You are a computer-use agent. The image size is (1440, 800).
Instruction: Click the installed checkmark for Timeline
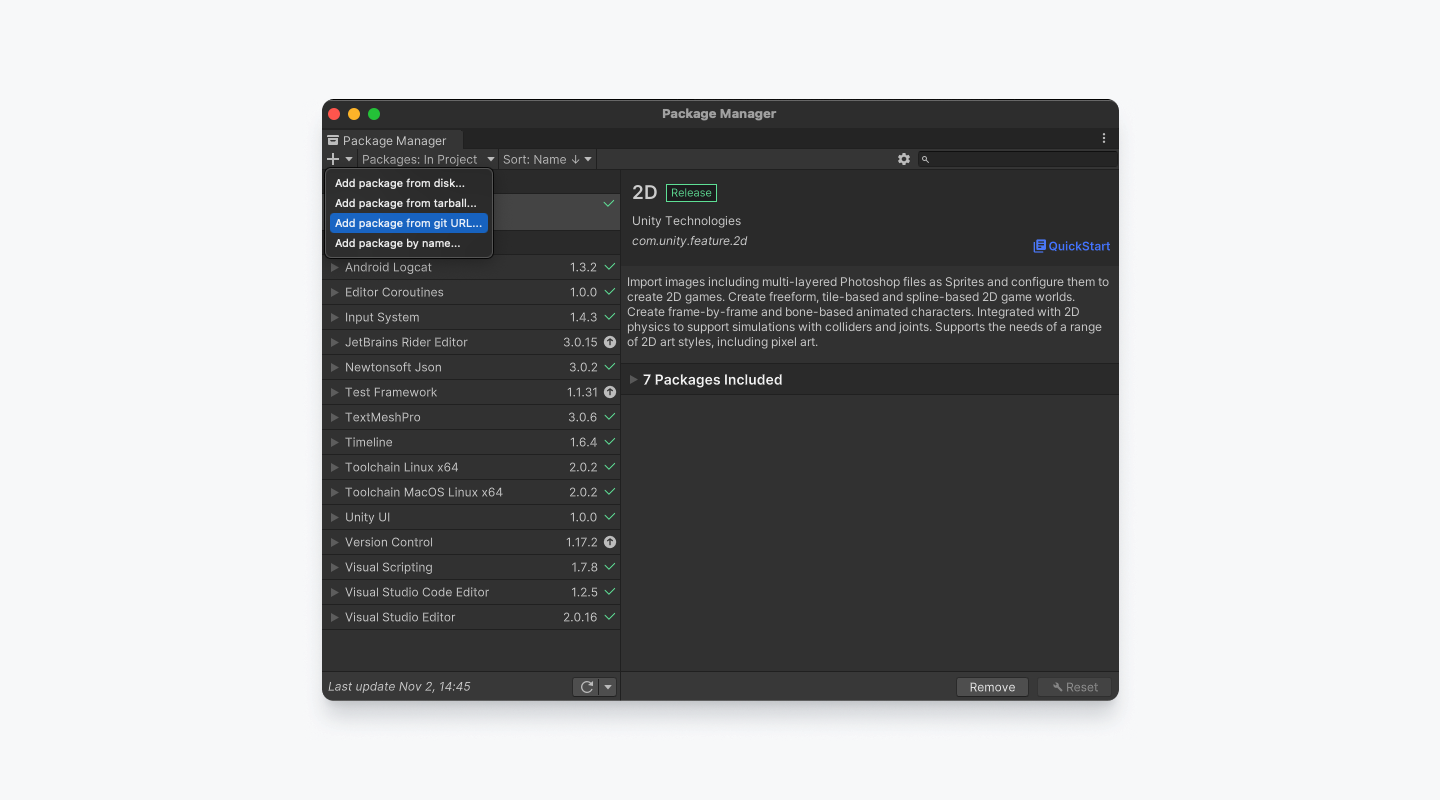point(610,442)
